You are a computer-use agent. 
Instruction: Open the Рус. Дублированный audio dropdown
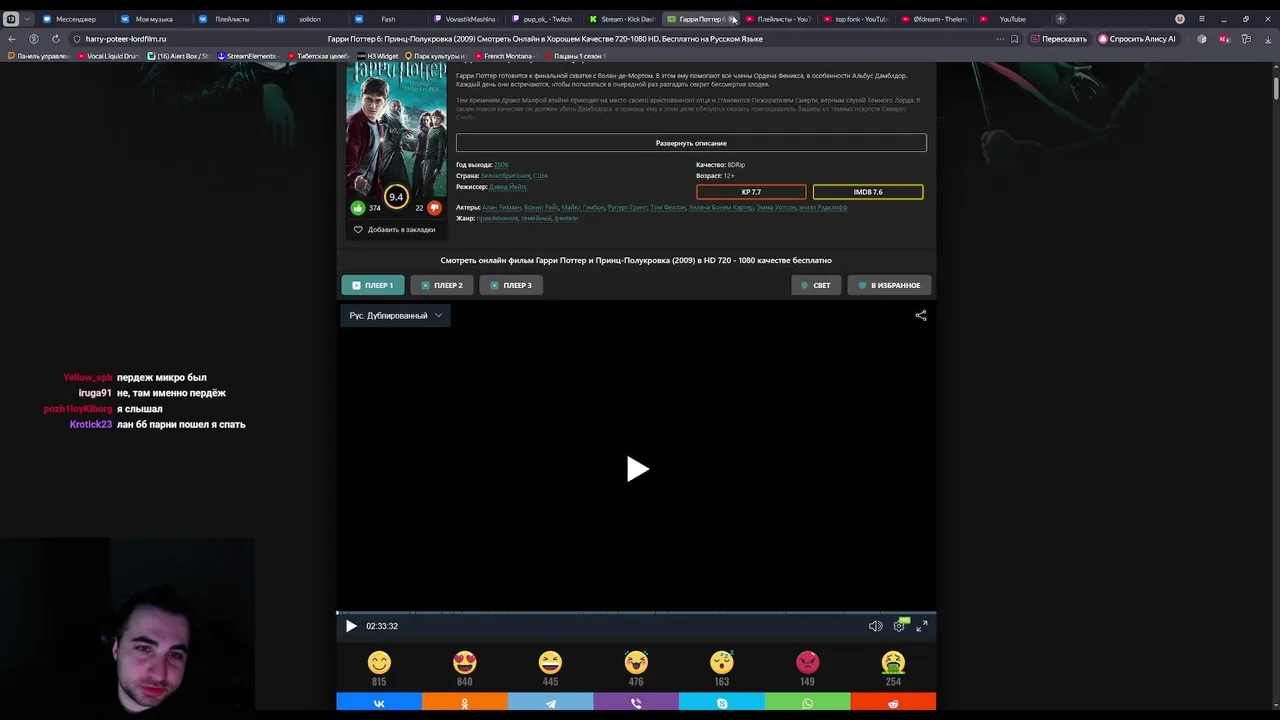click(x=395, y=315)
